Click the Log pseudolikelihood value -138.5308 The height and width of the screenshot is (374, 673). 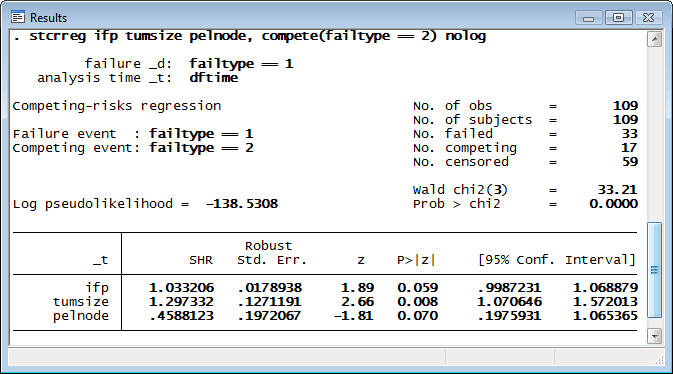[x=242, y=204]
